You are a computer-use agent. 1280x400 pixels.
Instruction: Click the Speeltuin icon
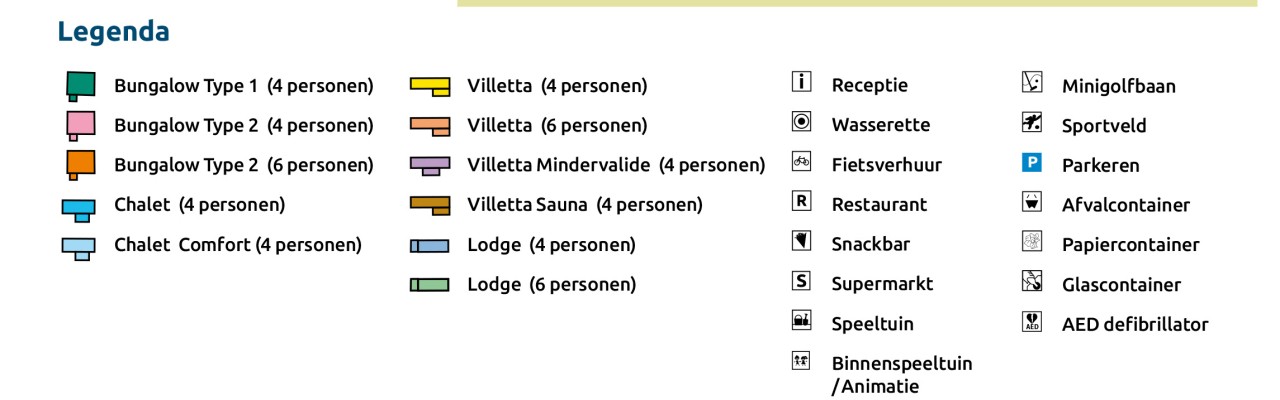(801, 321)
